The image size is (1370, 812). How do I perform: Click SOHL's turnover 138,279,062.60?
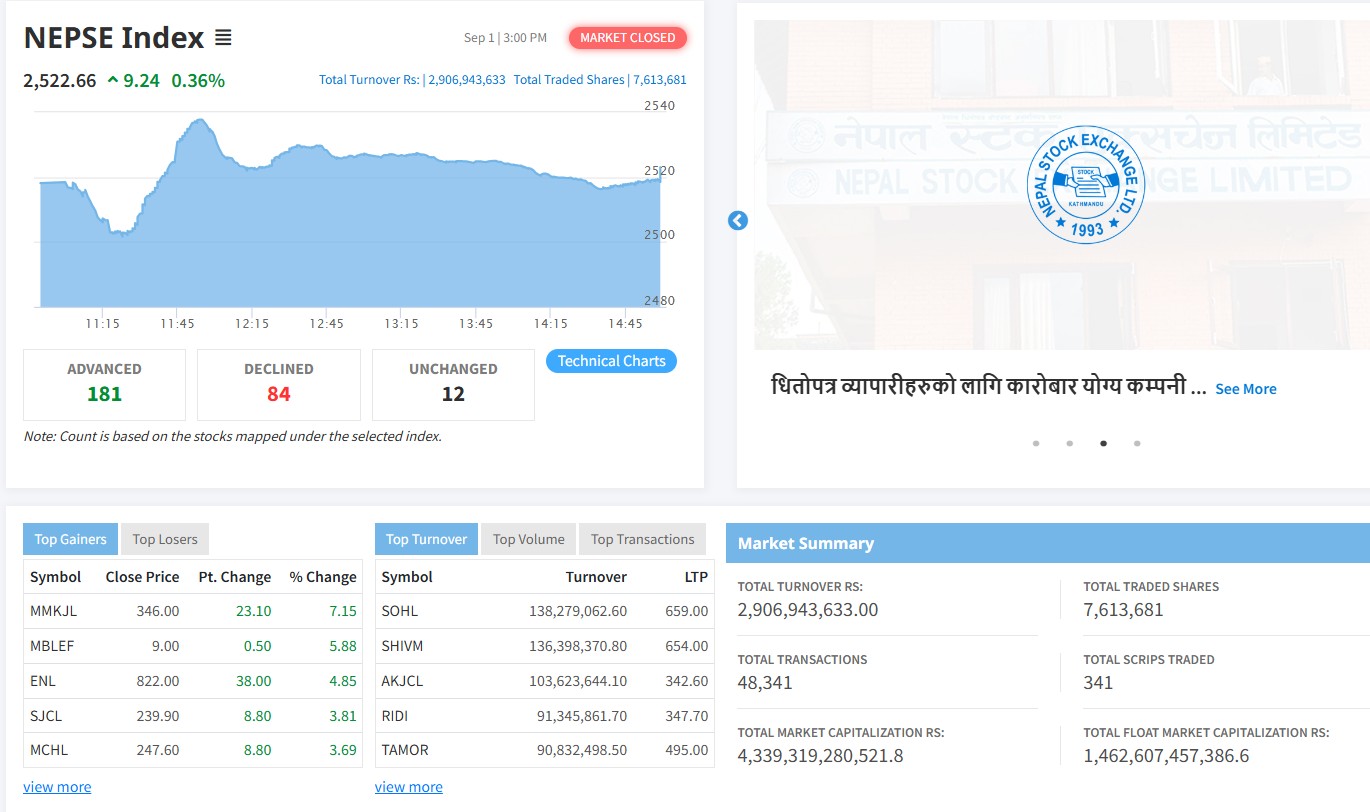(x=578, y=611)
